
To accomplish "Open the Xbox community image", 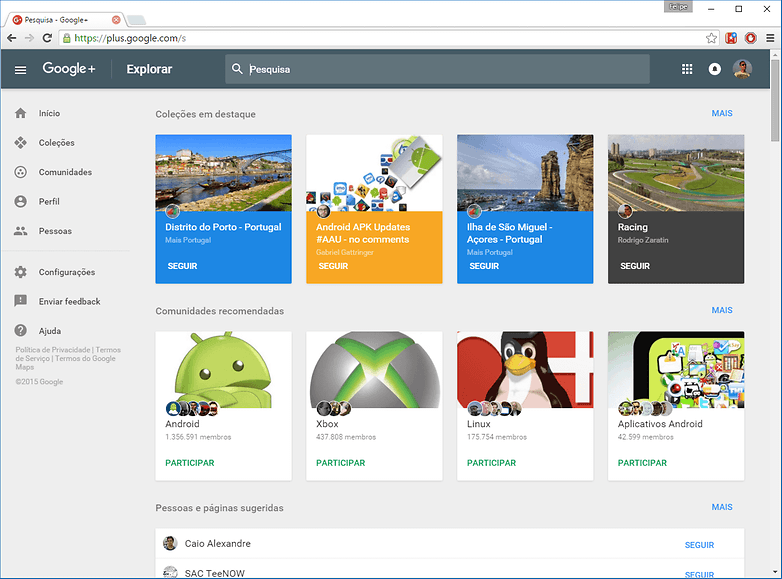I will point(374,370).
